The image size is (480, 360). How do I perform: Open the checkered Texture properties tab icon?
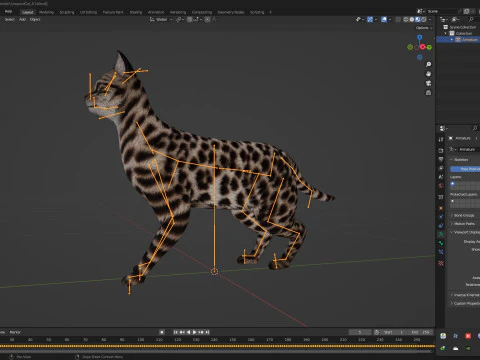(x=441, y=263)
